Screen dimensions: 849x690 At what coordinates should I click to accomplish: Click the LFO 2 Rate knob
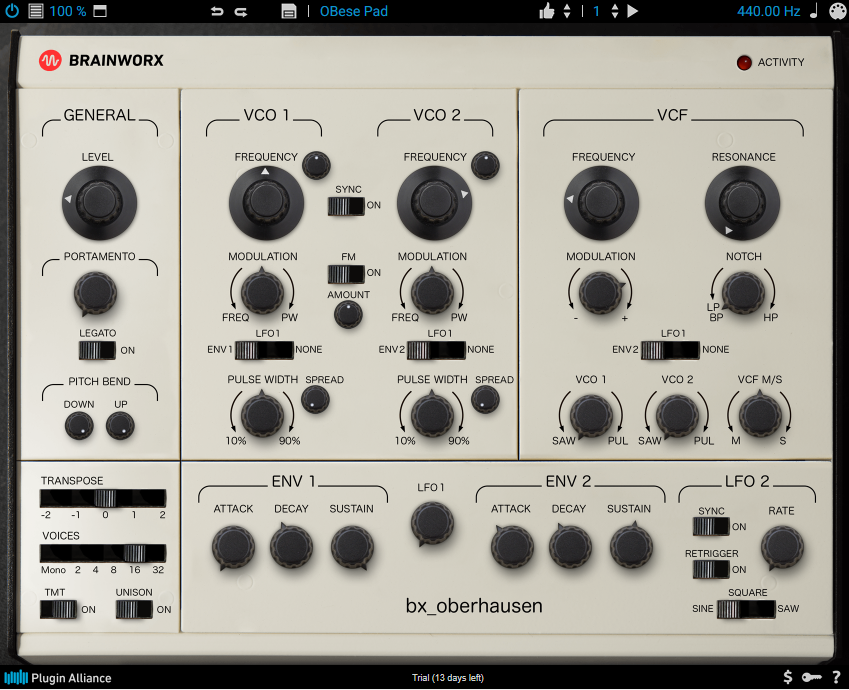click(x=782, y=547)
